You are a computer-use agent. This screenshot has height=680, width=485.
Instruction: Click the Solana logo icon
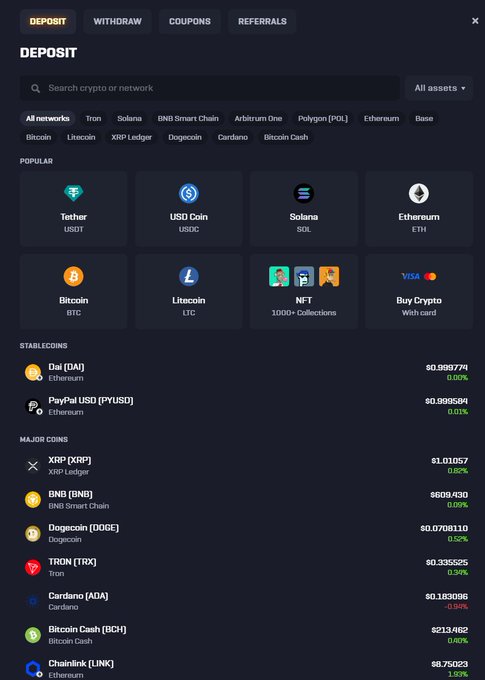tap(304, 193)
